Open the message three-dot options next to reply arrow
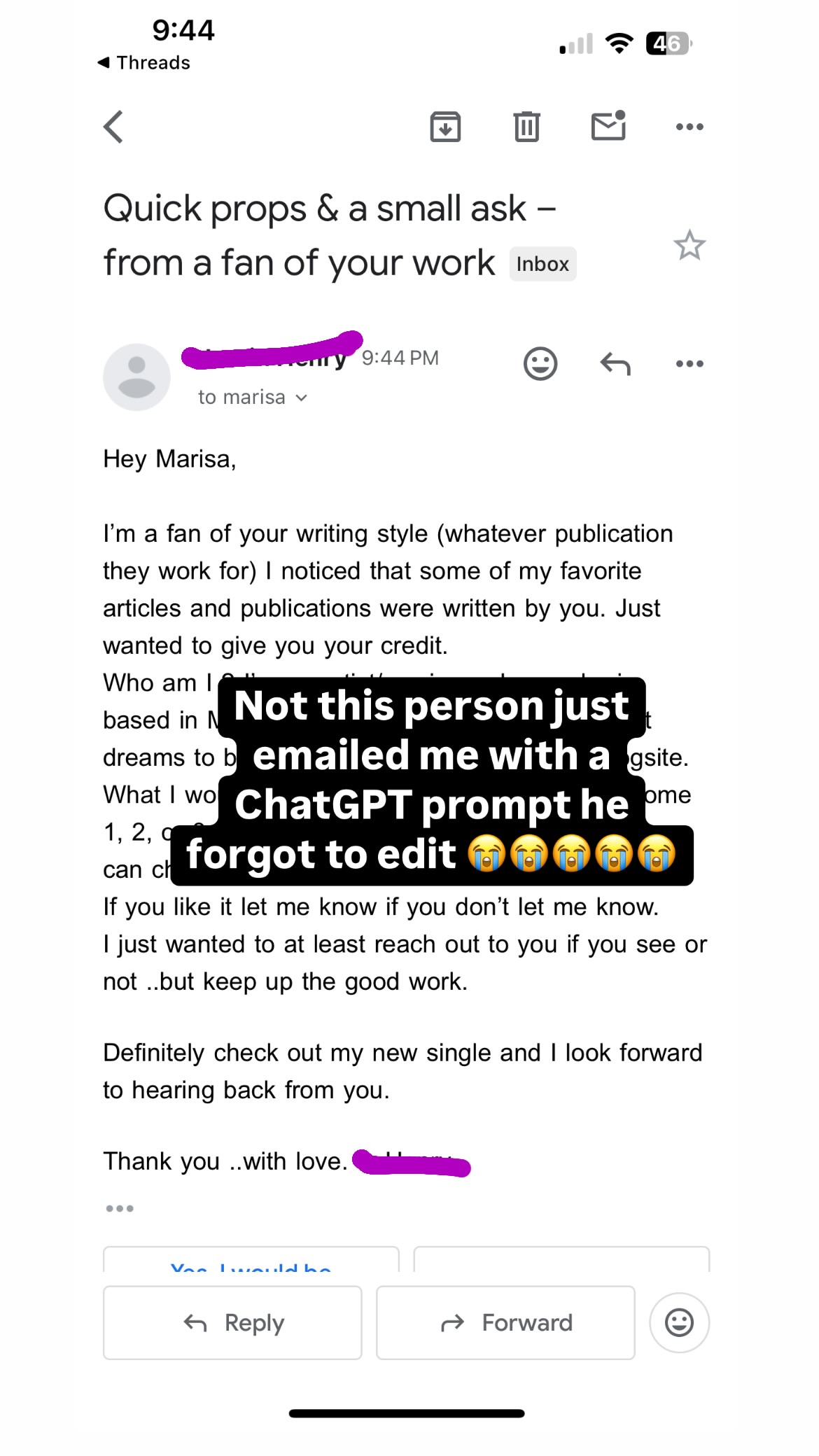This screenshot has height=1456, width=819. (689, 363)
